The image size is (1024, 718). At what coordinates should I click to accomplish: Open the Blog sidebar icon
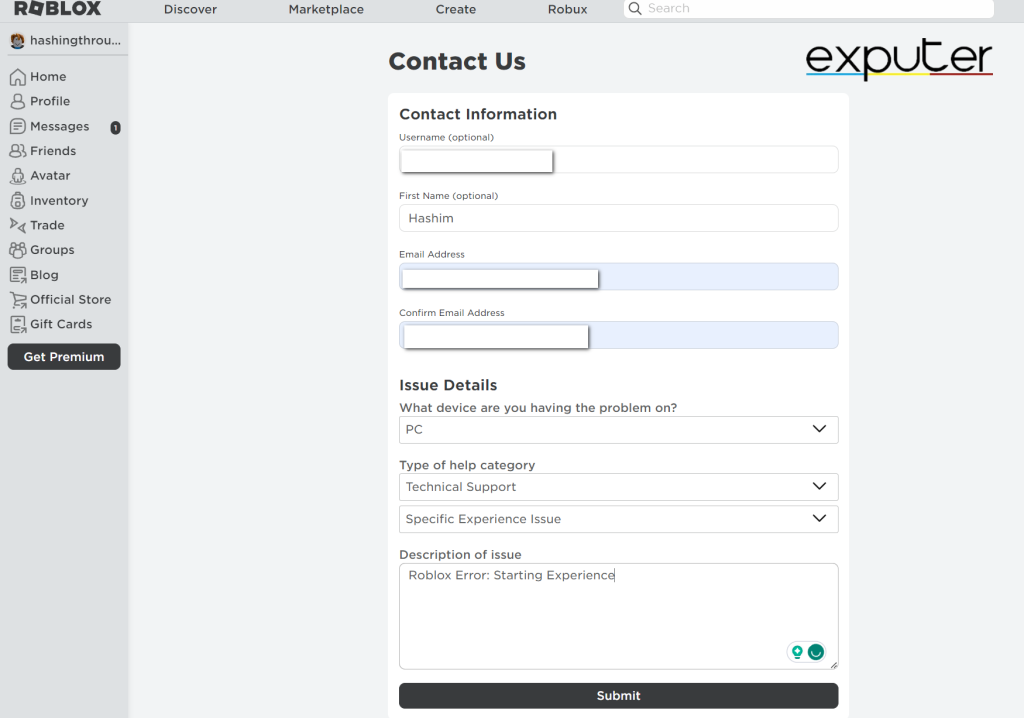point(17,274)
